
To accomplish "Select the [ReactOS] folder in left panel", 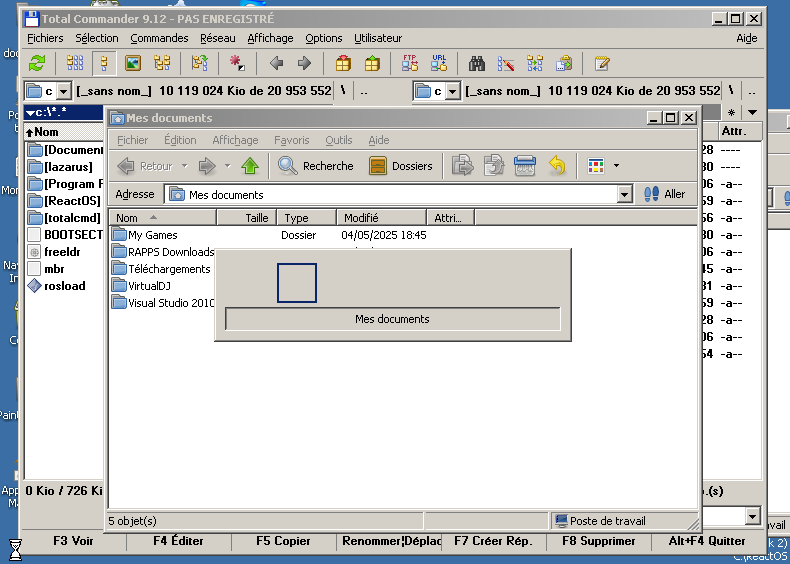I will click(x=64, y=201).
